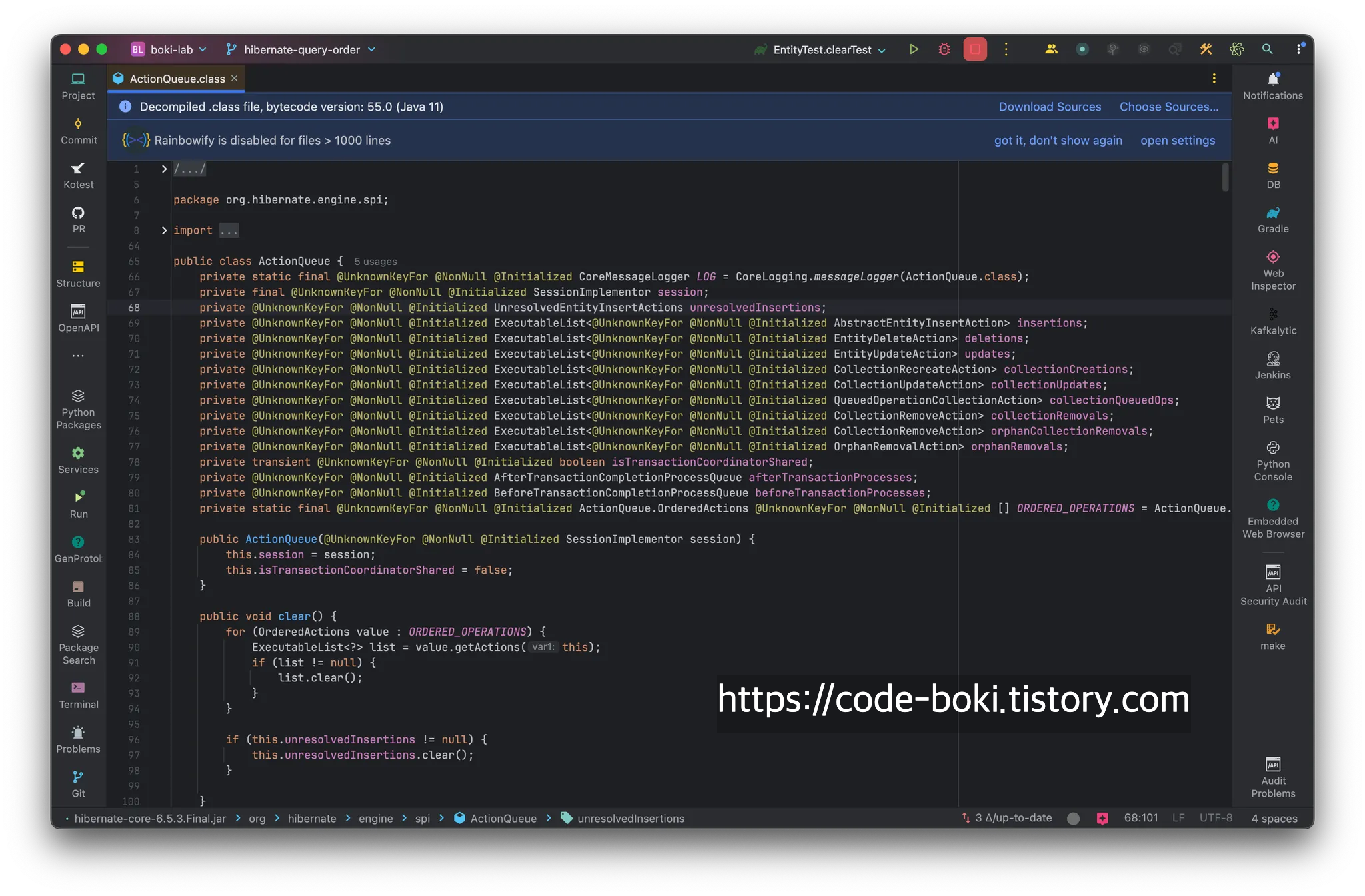Click the editor vertical scrollbar thumb

1225,177
